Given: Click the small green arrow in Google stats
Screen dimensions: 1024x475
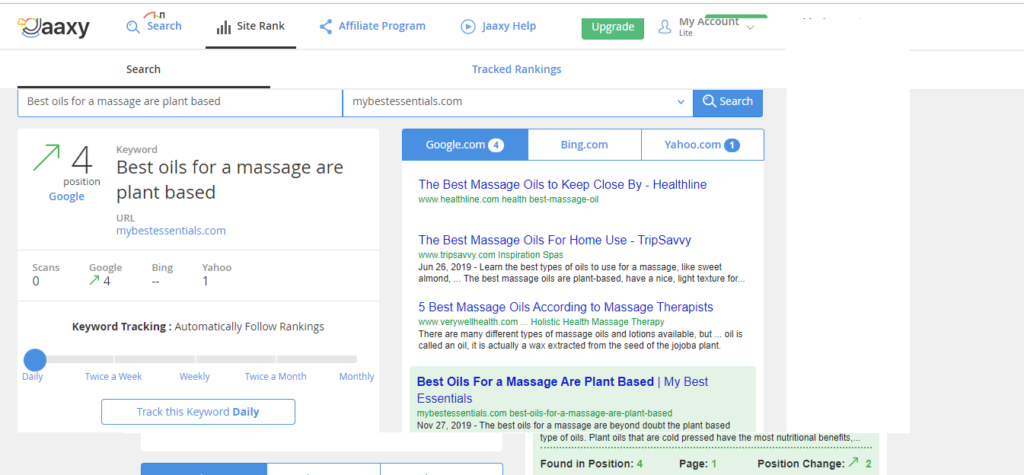Looking at the screenshot, I should point(94,281).
